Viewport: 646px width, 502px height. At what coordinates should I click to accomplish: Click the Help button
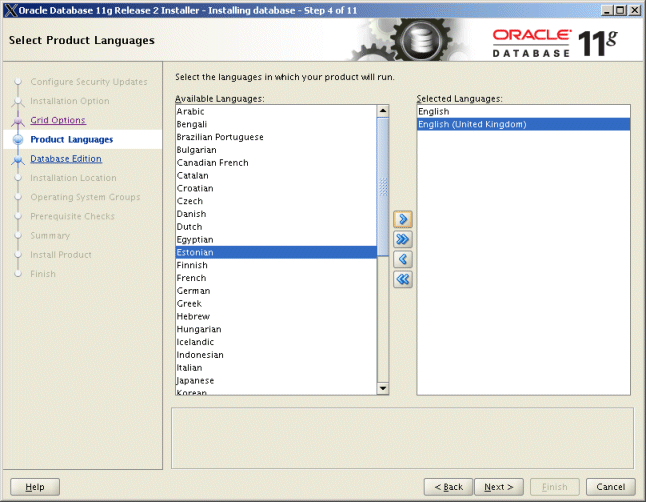35,487
